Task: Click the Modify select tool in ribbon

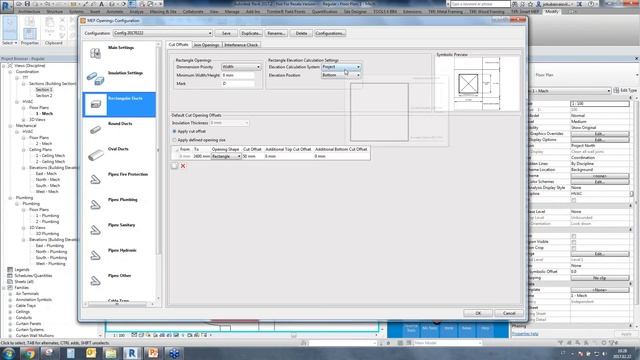Action: coord(10,27)
